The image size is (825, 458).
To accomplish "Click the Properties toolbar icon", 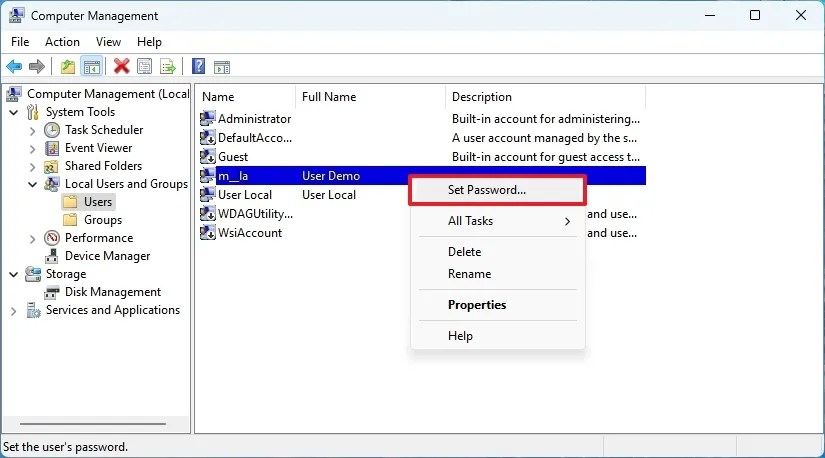I will (144, 67).
